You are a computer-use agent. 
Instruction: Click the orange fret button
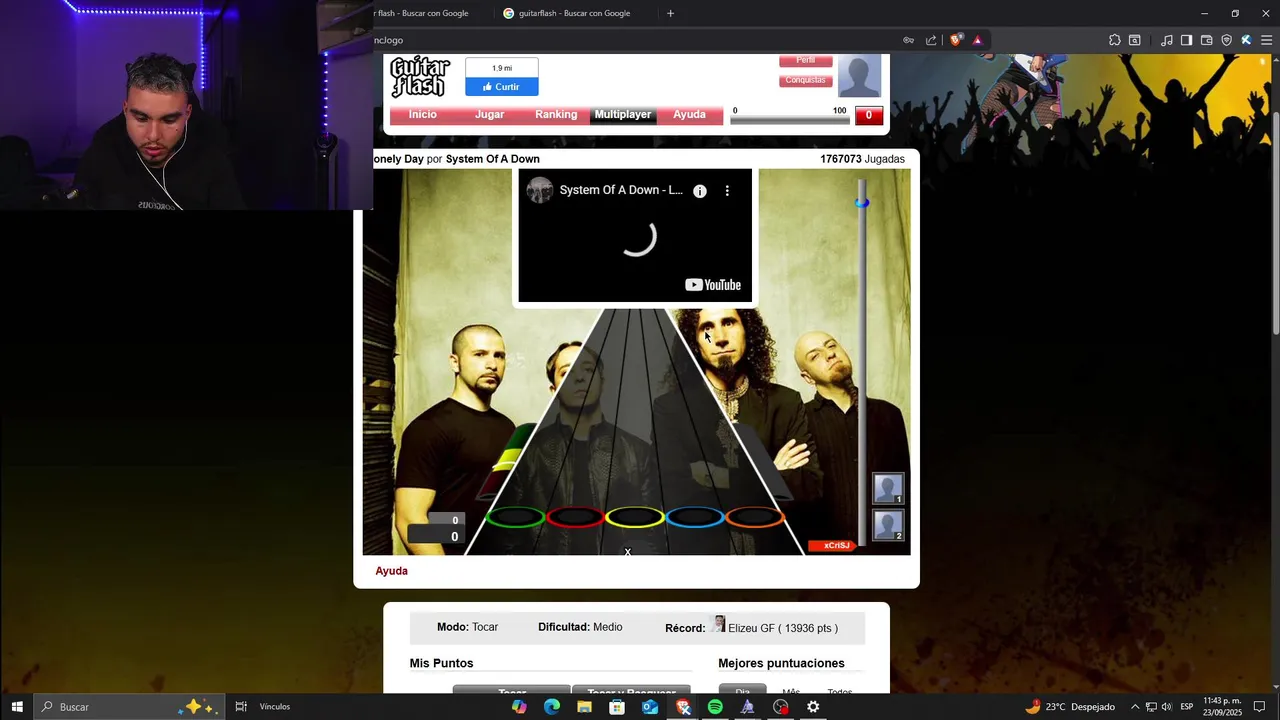click(x=754, y=517)
